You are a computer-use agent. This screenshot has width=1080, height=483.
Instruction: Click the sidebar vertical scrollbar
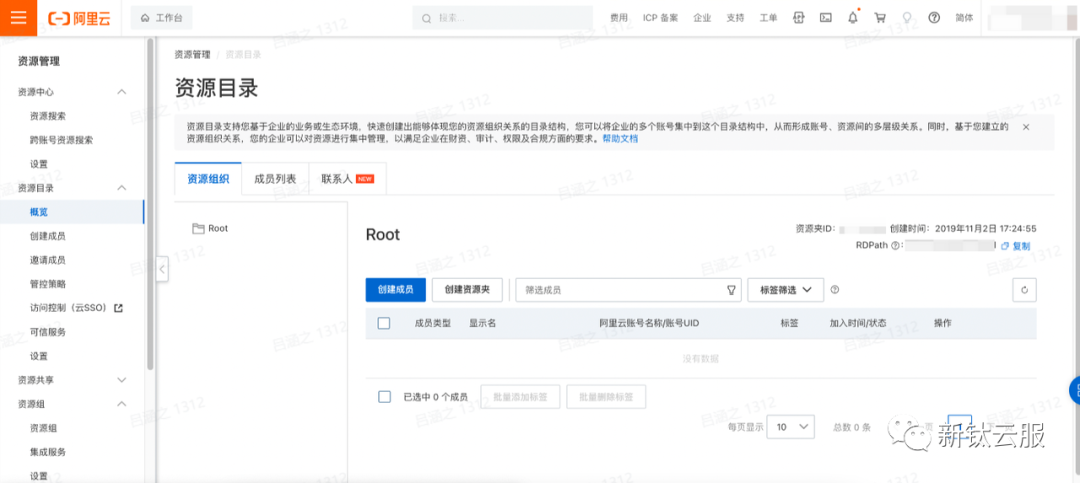point(150,203)
